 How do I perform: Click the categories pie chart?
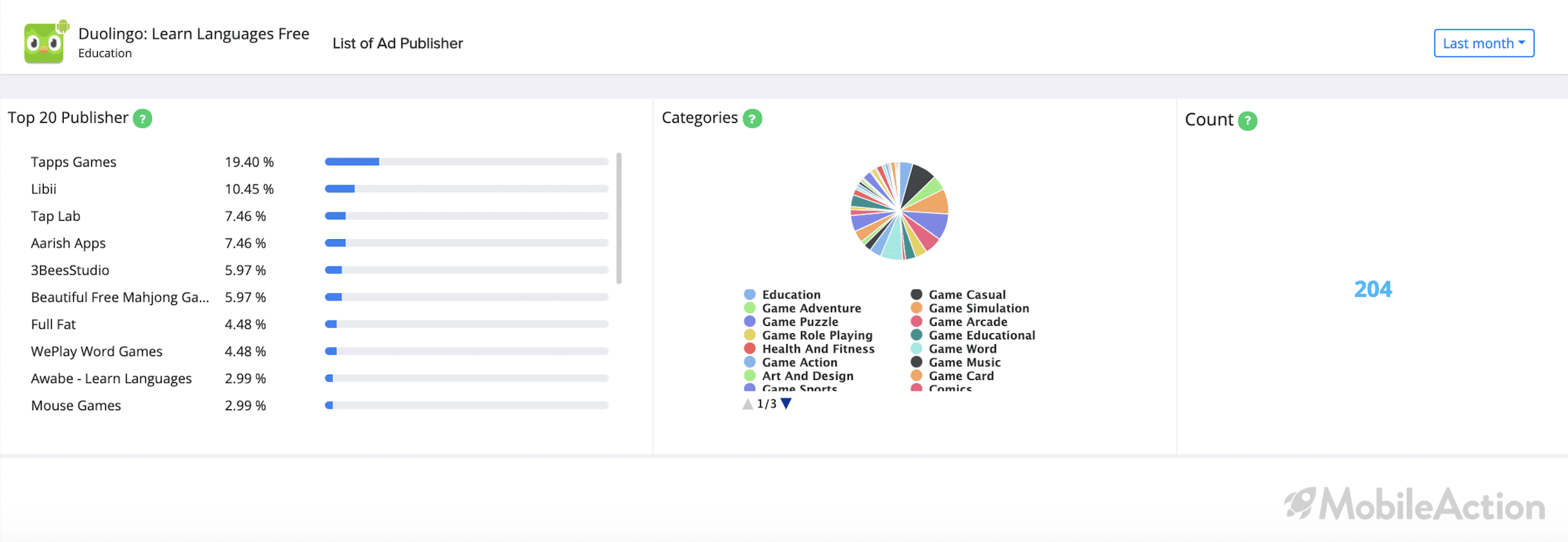click(x=900, y=211)
